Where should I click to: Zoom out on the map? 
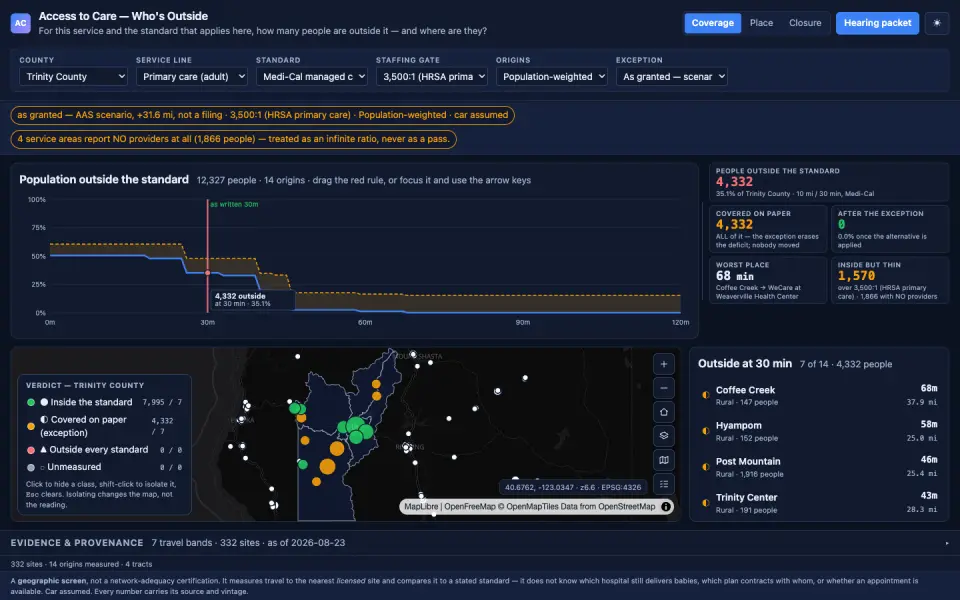pos(664,388)
